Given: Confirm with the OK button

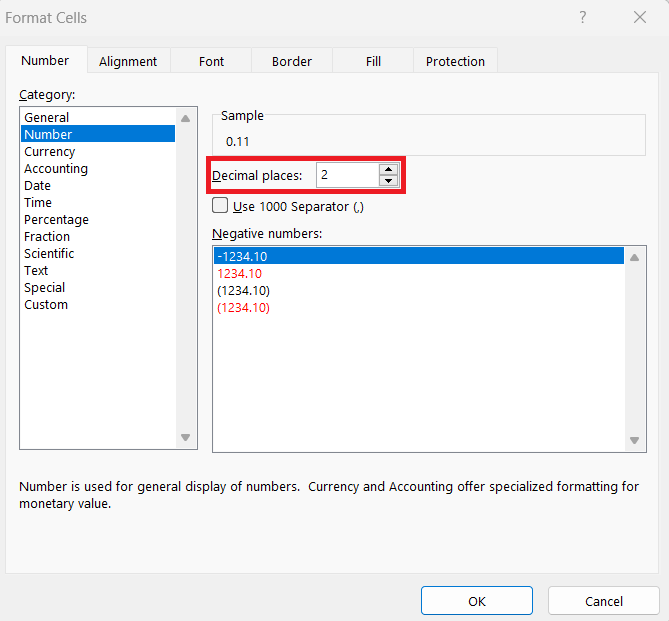Looking at the screenshot, I should (x=477, y=601).
